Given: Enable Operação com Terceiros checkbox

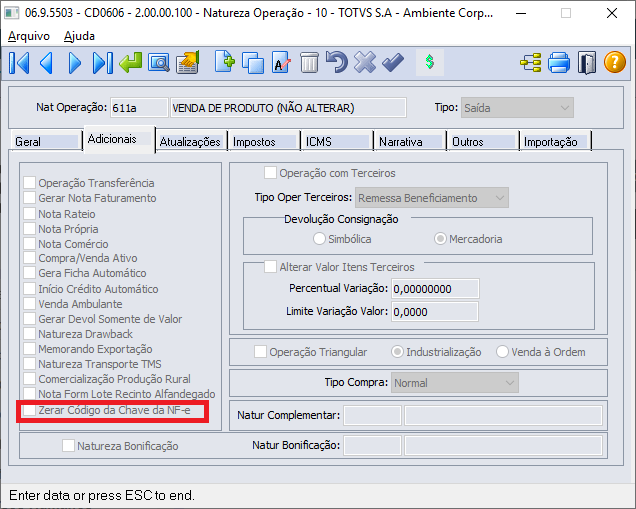Looking at the screenshot, I should click(270, 173).
